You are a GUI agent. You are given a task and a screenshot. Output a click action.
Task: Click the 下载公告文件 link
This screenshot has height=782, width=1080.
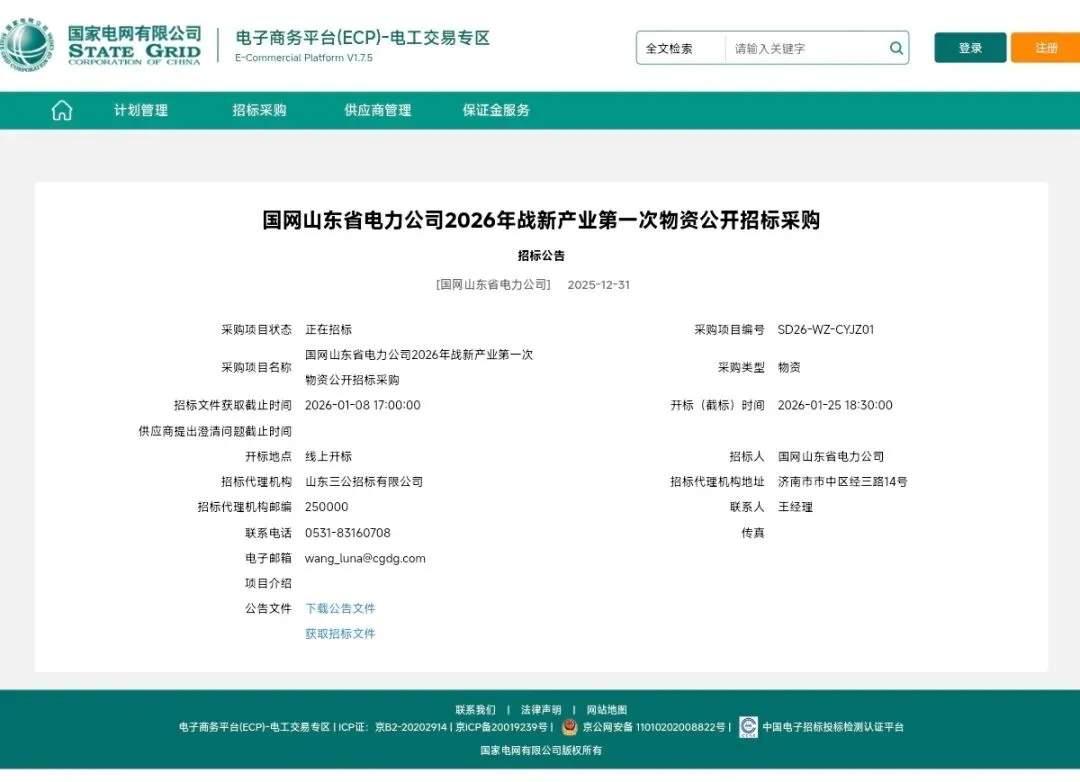click(340, 608)
